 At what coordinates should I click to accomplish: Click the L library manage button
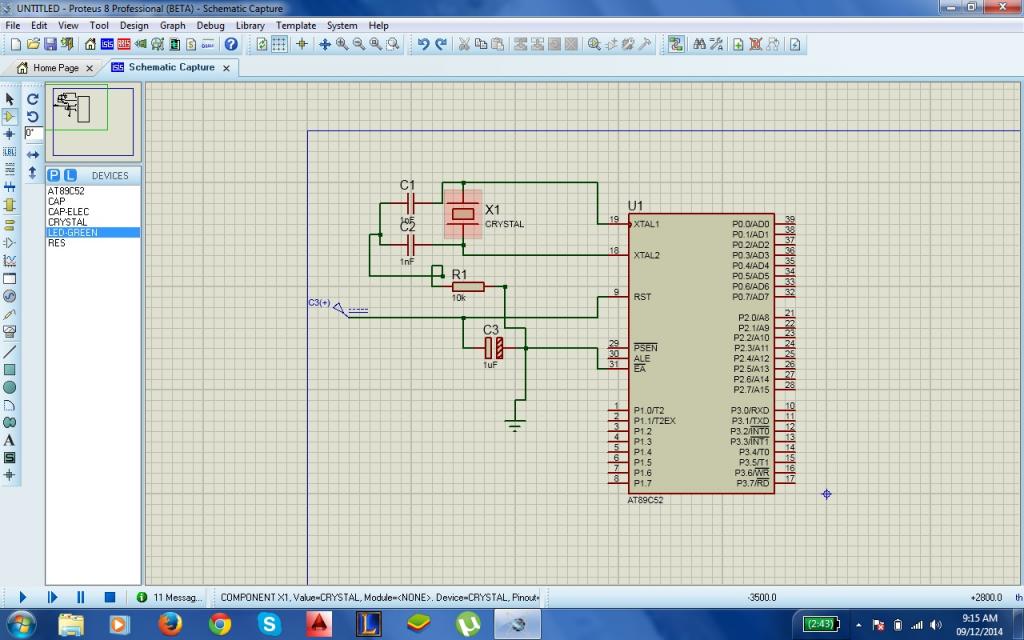click(x=70, y=175)
